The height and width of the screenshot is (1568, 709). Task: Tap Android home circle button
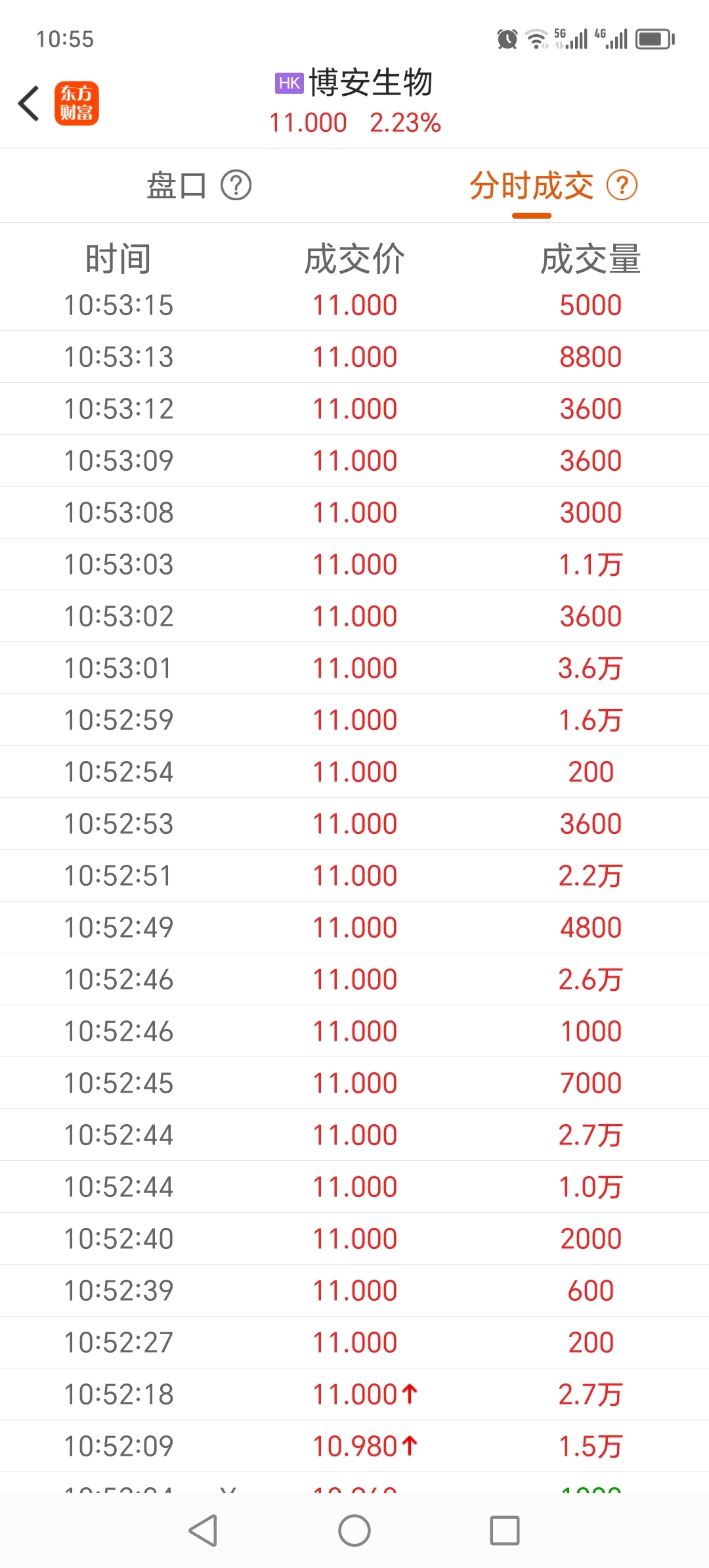(x=354, y=1531)
